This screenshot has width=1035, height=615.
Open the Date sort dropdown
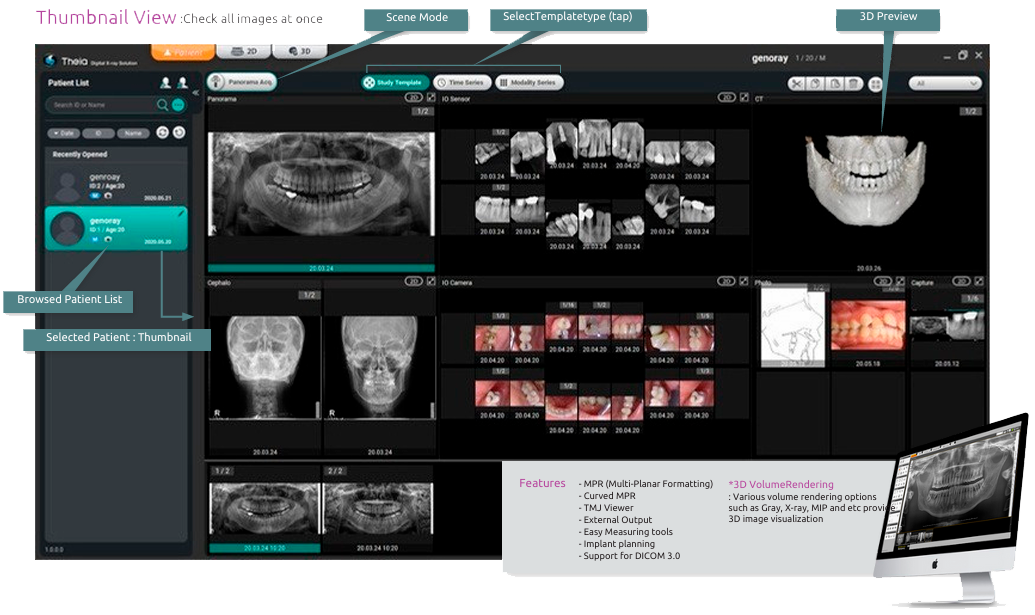tap(62, 132)
